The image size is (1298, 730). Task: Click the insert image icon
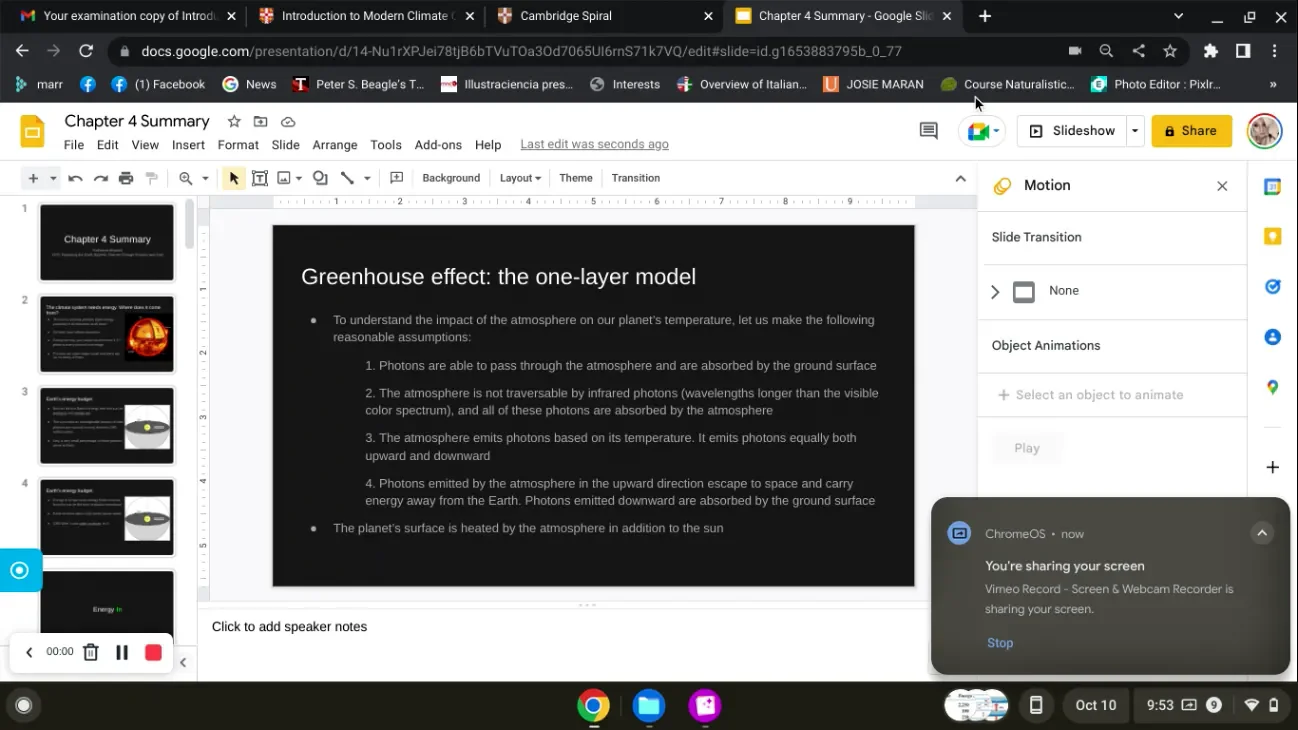(284, 178)
